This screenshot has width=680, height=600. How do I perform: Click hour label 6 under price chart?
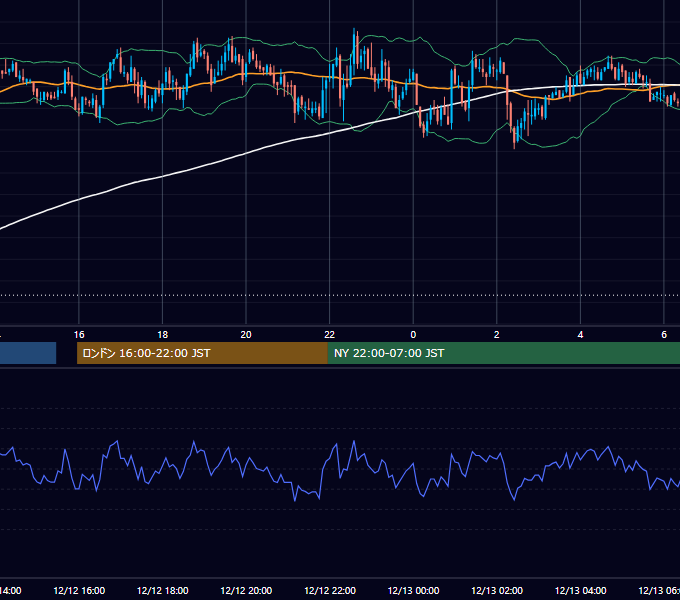point(664,335)
